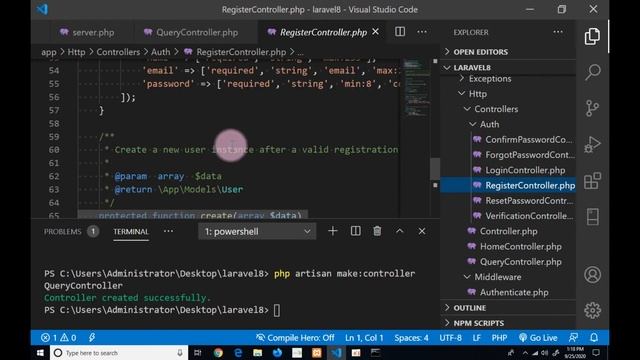Change indentation via 'Spaces: 4'

coord(411,338)
